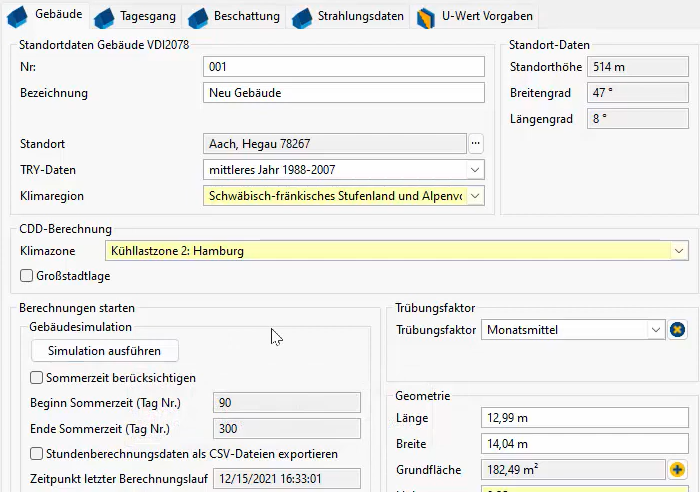Click the Breite field 14,04 m

tap(585, 444)
